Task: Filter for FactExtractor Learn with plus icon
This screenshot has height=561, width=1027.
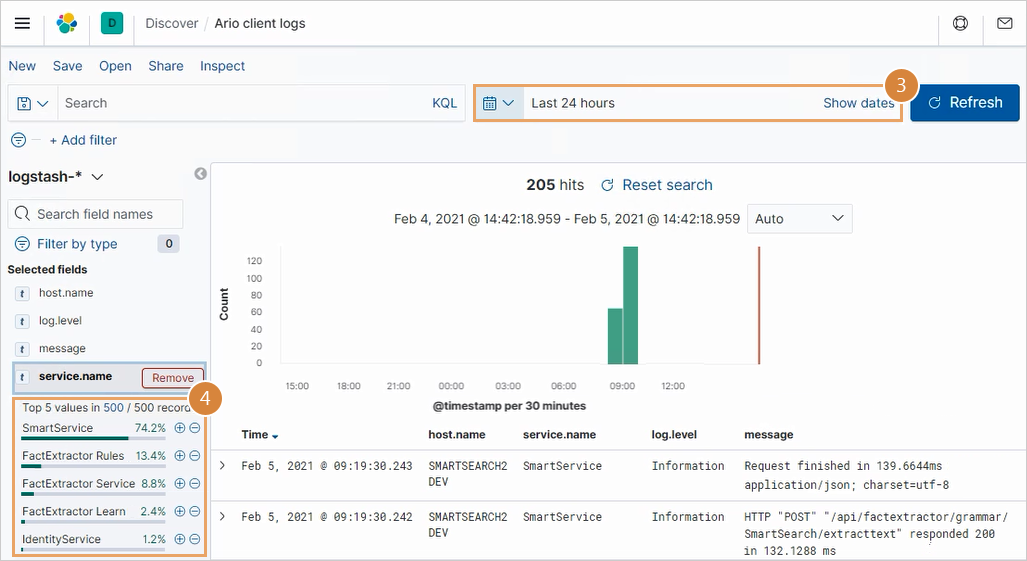Action: [180, 511]
